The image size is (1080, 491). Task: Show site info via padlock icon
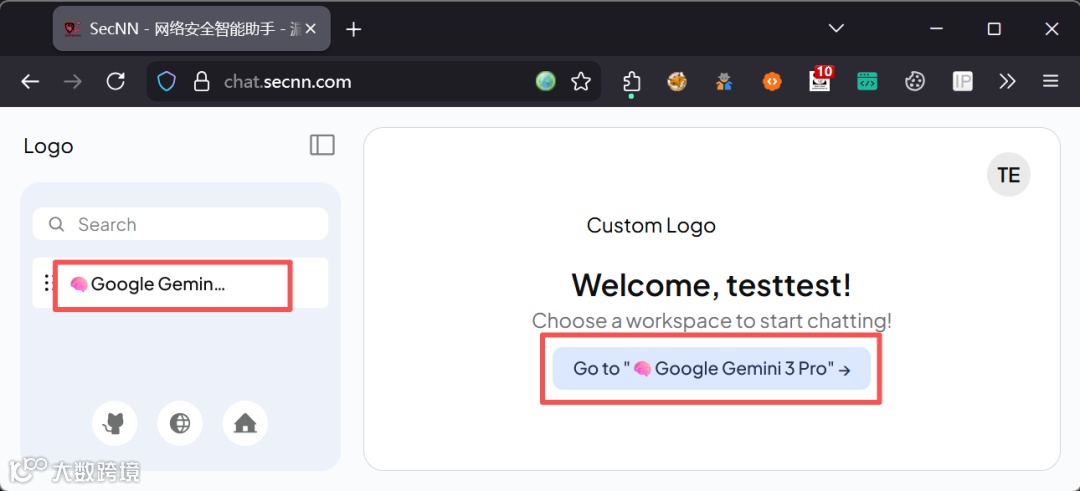click(201, 82)
